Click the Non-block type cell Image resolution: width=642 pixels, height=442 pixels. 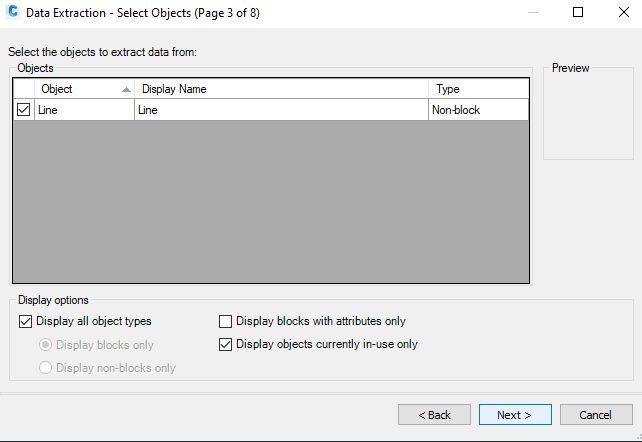point(478,110)
